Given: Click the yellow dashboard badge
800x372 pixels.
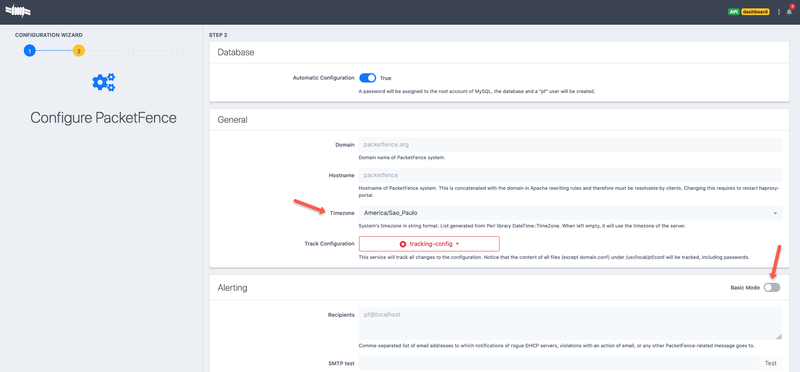Looking at the screenshot, I should 755,12.
